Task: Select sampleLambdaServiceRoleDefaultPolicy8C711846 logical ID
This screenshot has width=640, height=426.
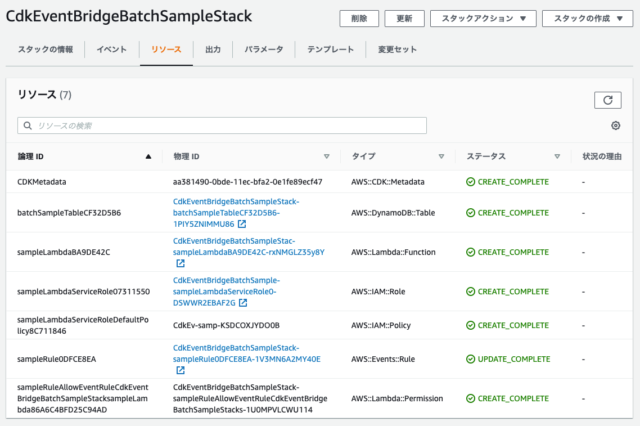Action: (83, 326)
